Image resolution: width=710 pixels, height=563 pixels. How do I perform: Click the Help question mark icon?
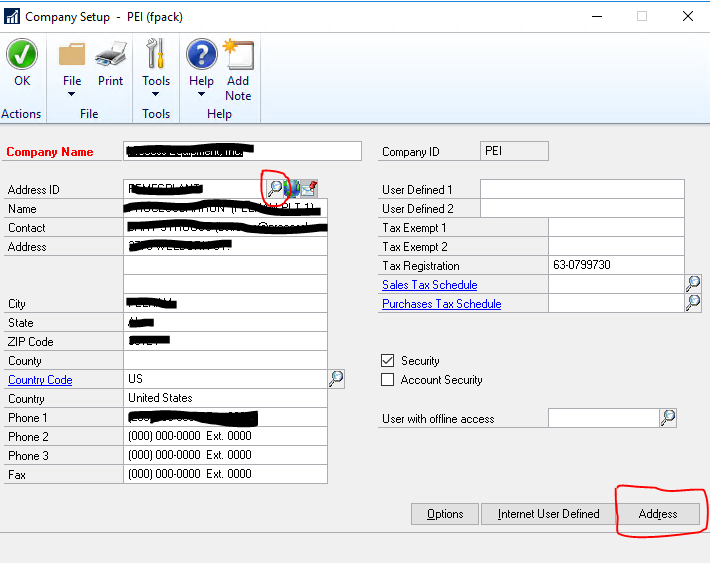click(x=201, y=54)
